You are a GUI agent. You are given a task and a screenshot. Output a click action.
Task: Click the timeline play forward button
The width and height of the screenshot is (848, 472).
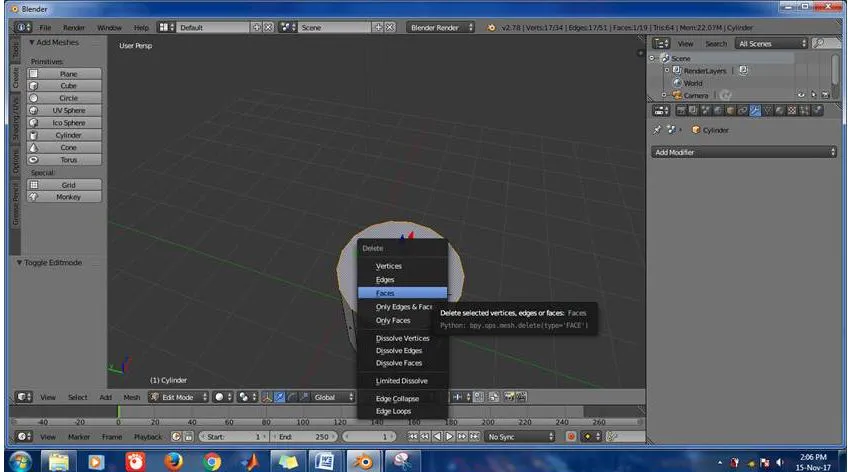coord(449,436)
